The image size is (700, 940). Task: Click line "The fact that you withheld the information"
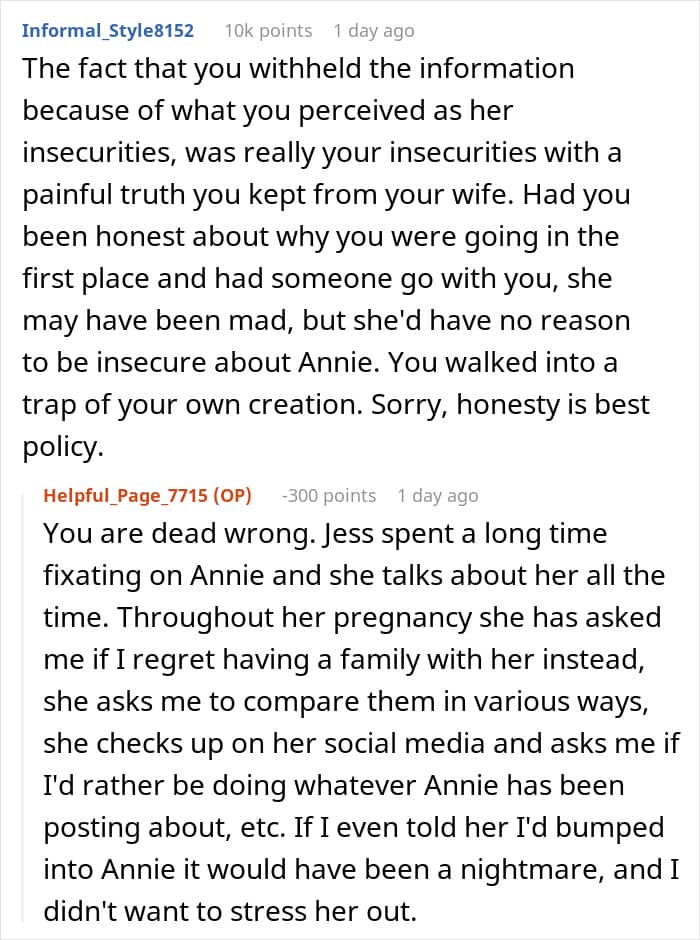coord(298,69)
